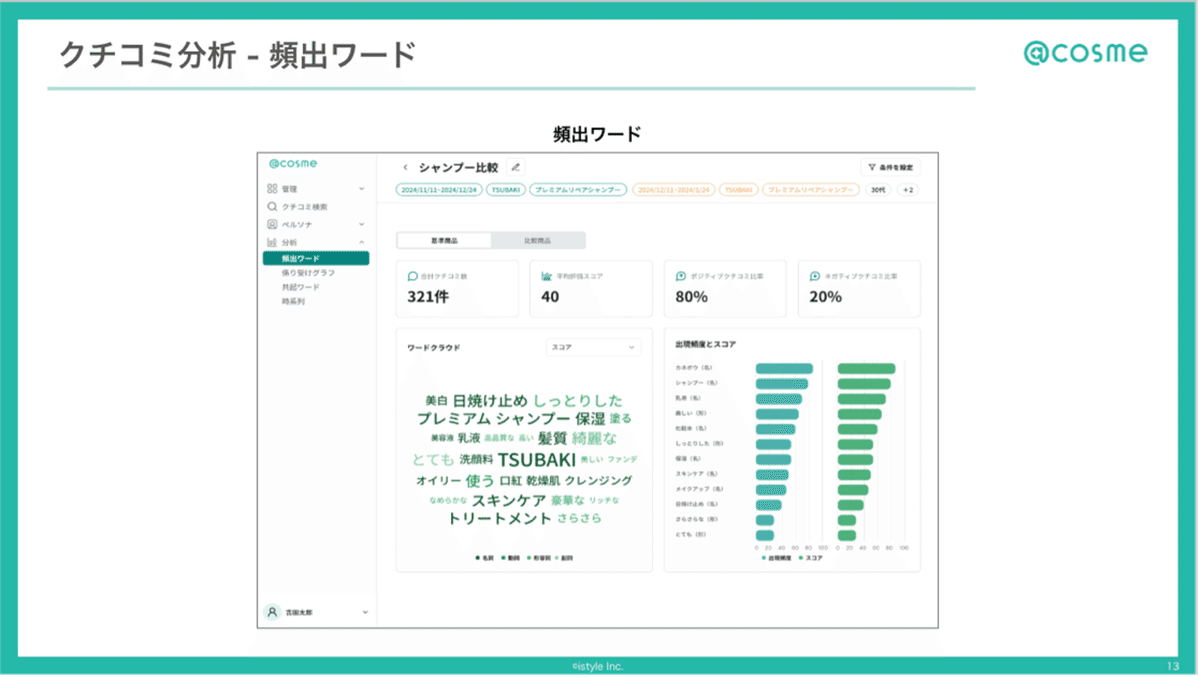Viewport: 1200px width, 678px height.
Task: Toggle 出現頻度 legend below bar chart
Action: coord(777,557)
